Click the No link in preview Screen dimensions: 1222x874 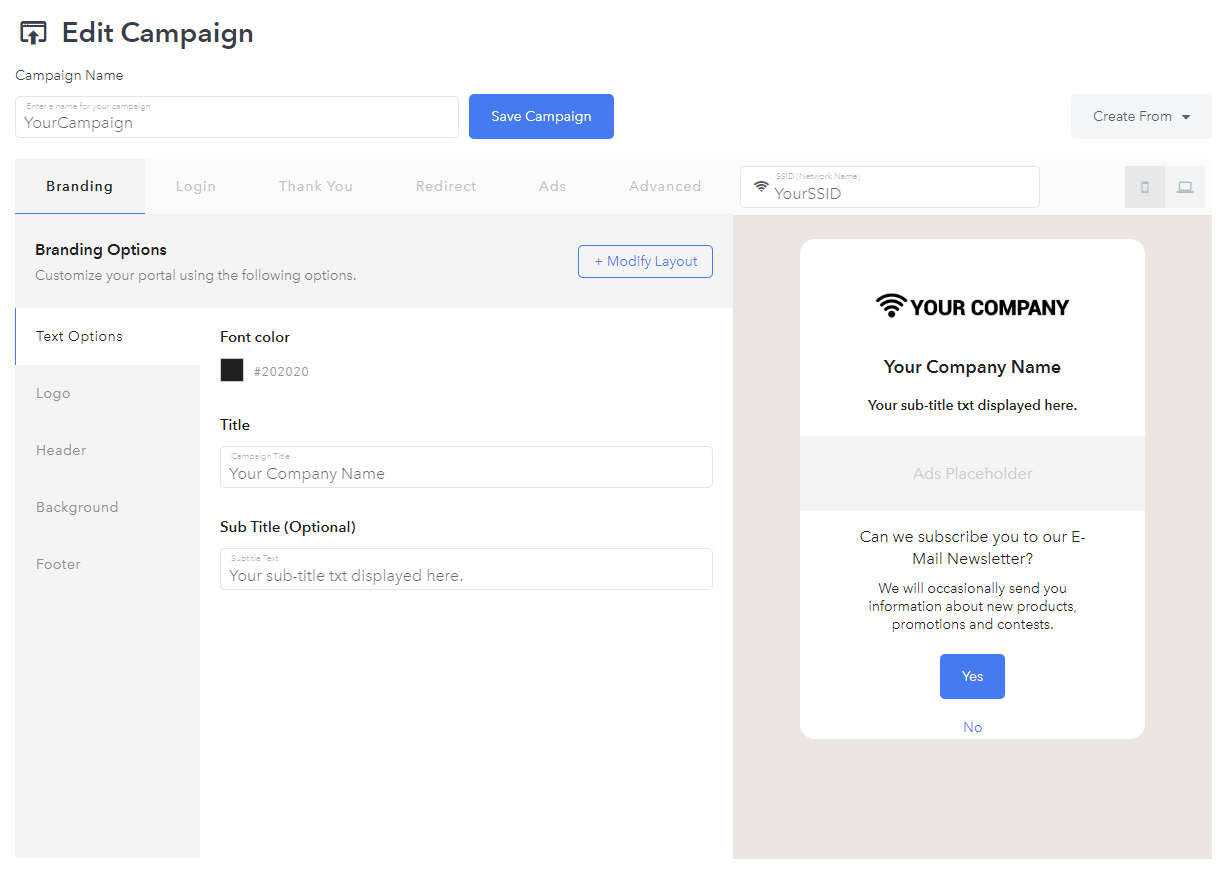[x=972, y=727]
